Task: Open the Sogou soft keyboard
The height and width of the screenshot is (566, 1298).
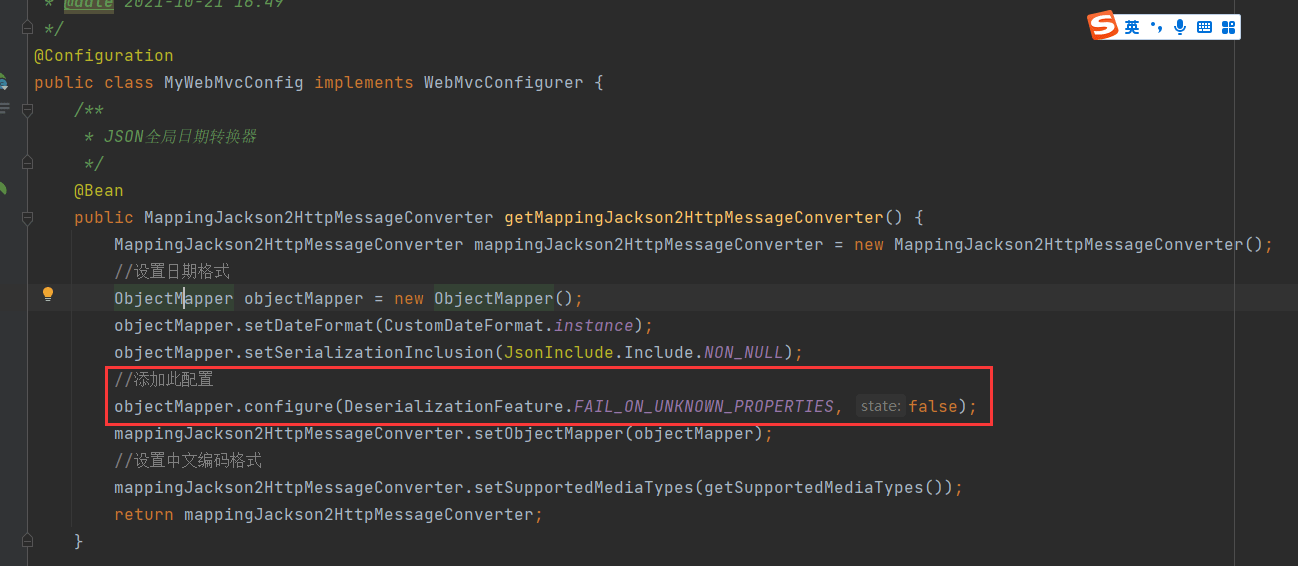Action: point(1204,27)
